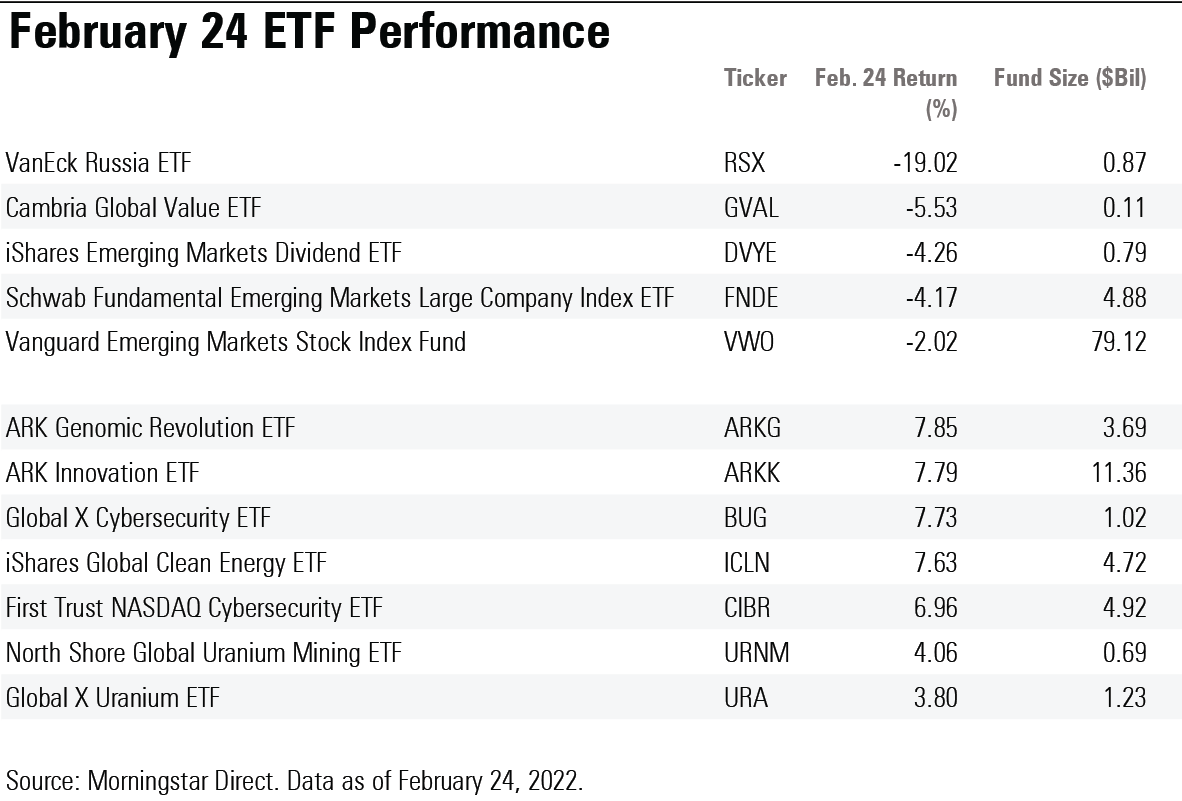This screenshot has width=1182, height=801.
Task: Select the -19.02 return value
Action: (925, 162)
